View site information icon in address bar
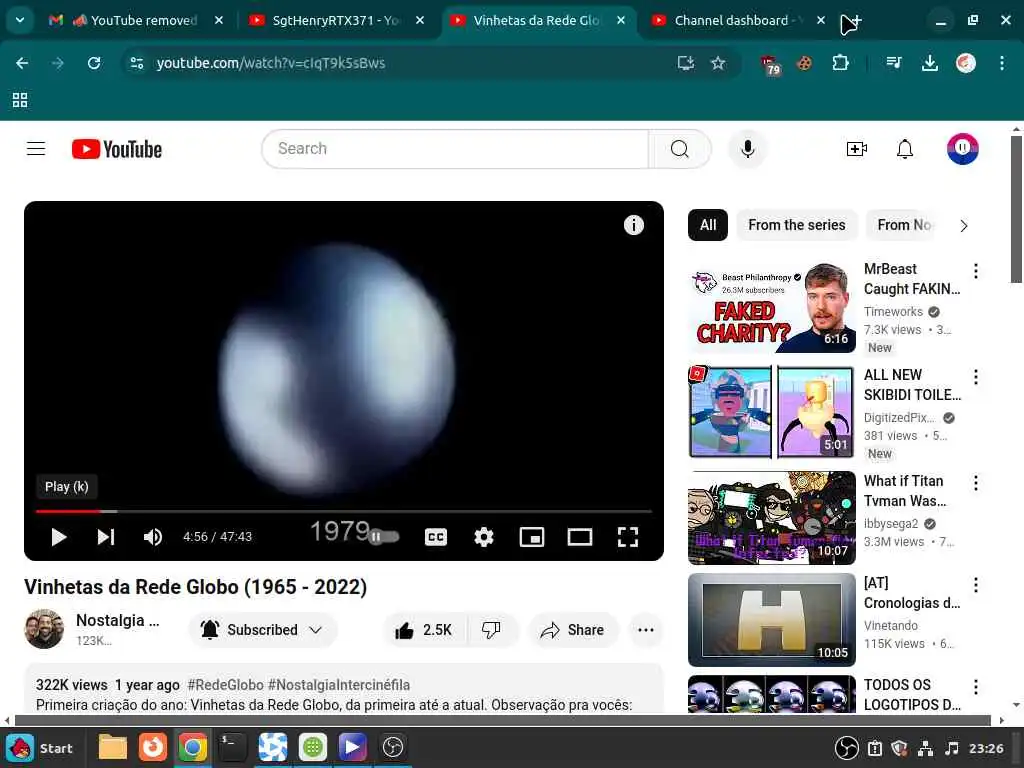This screenshot has width=1024, height=768. pyautogui.click(x=136, y=63)
